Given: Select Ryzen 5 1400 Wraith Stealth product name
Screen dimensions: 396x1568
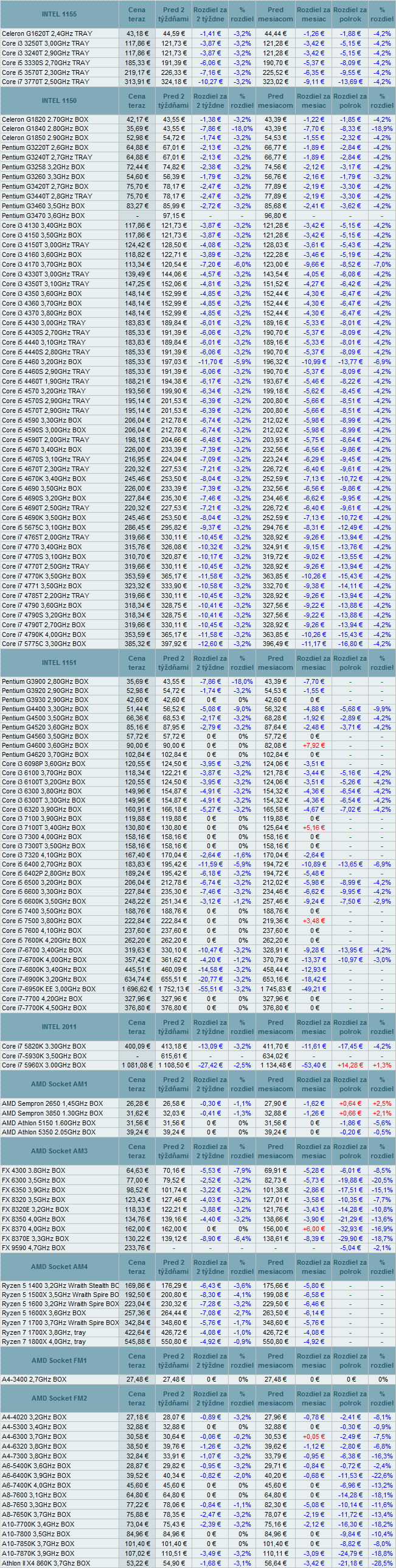Looking at the screenshot, I should 60,1285.
